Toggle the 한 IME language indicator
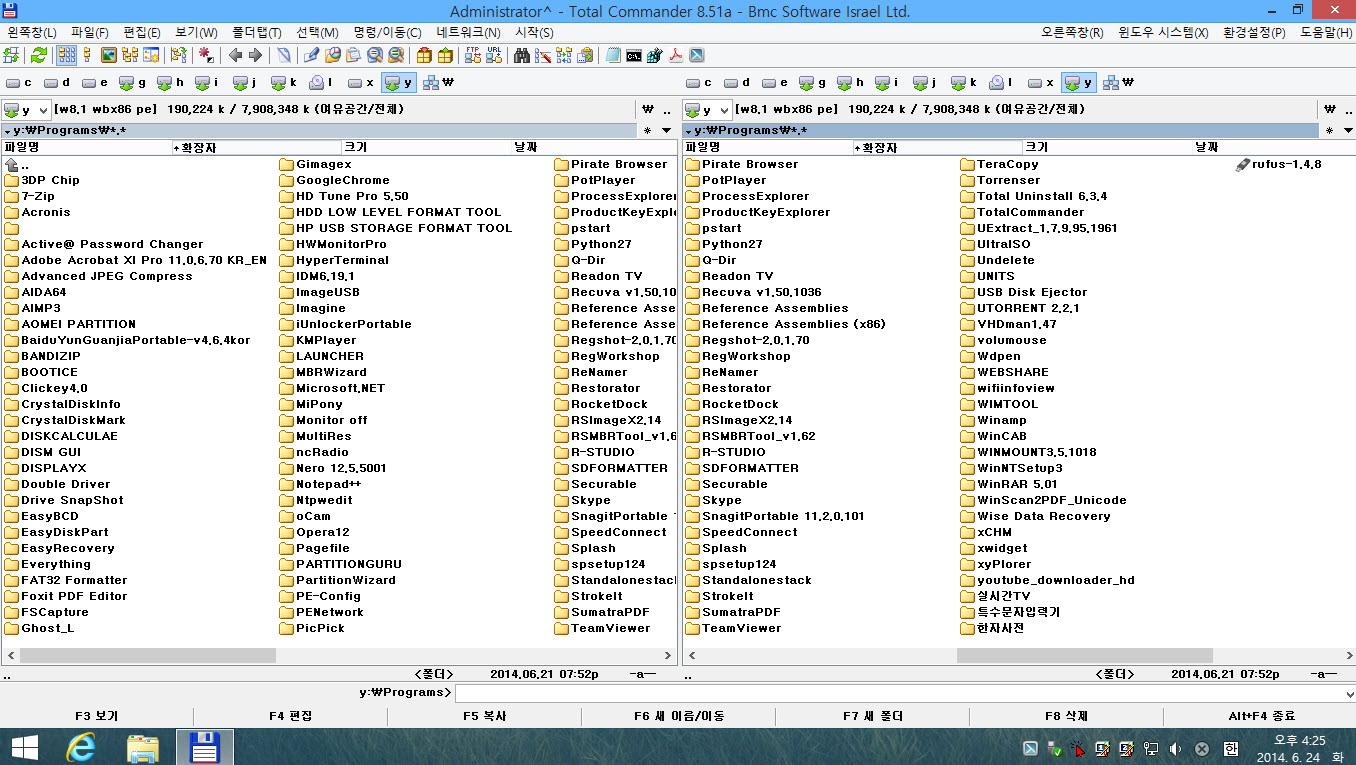This screenshot has width=1356, height=765. pyautogui.click(x=1231, y=748)
